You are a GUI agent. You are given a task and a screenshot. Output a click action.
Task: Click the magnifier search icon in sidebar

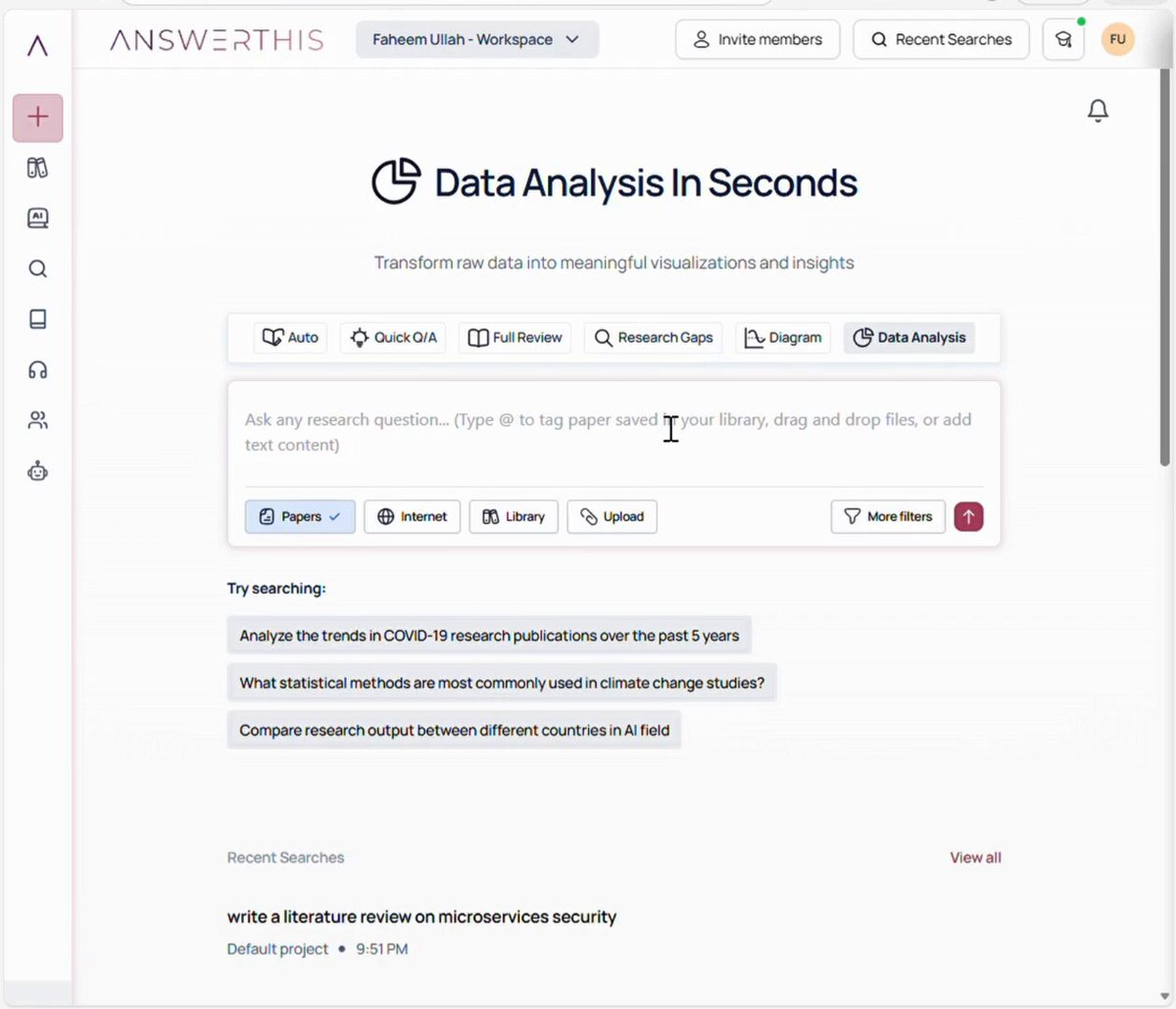tap(38, 268)
